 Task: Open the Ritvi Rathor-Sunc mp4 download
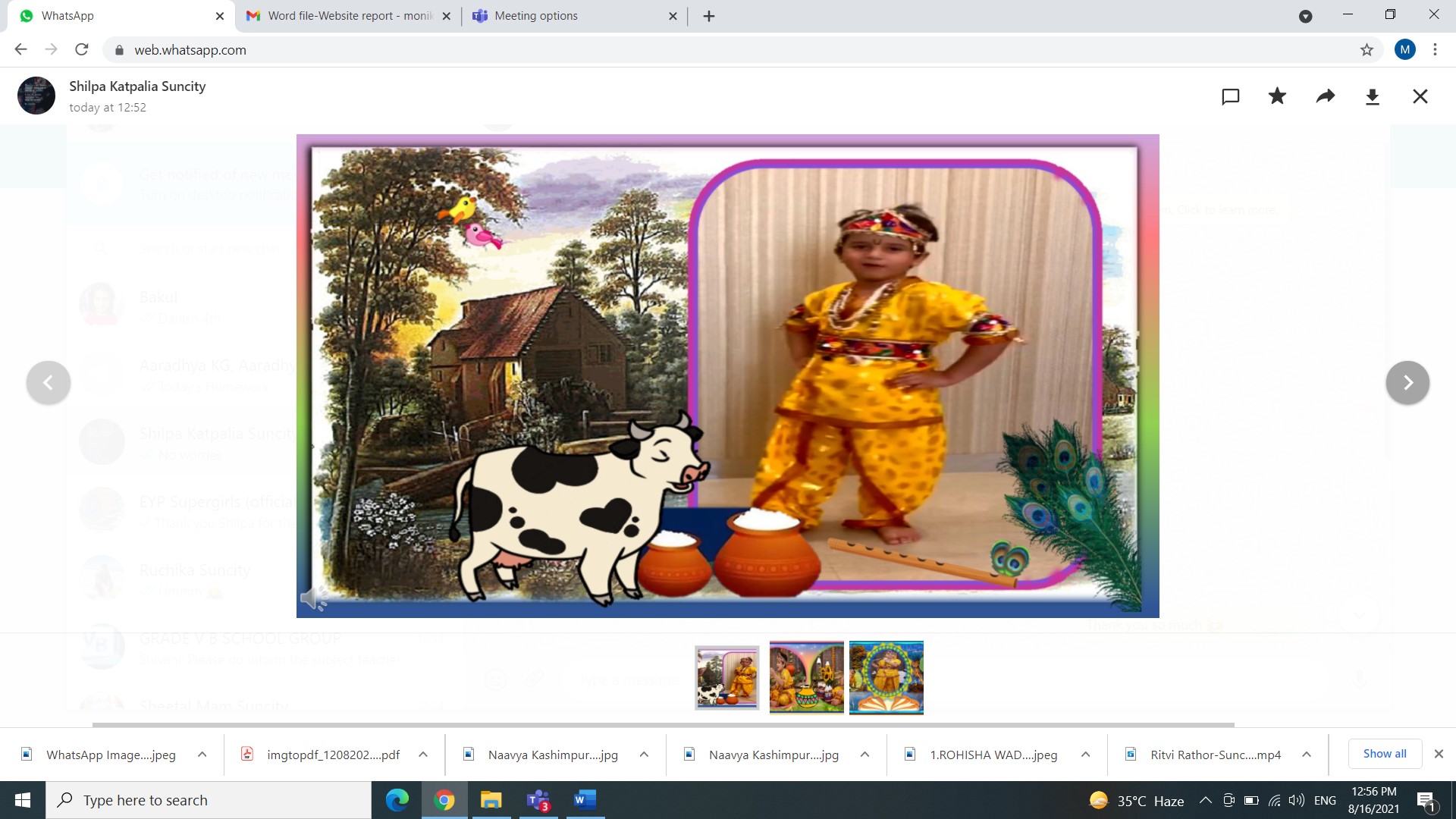[x=1203, y=755]
